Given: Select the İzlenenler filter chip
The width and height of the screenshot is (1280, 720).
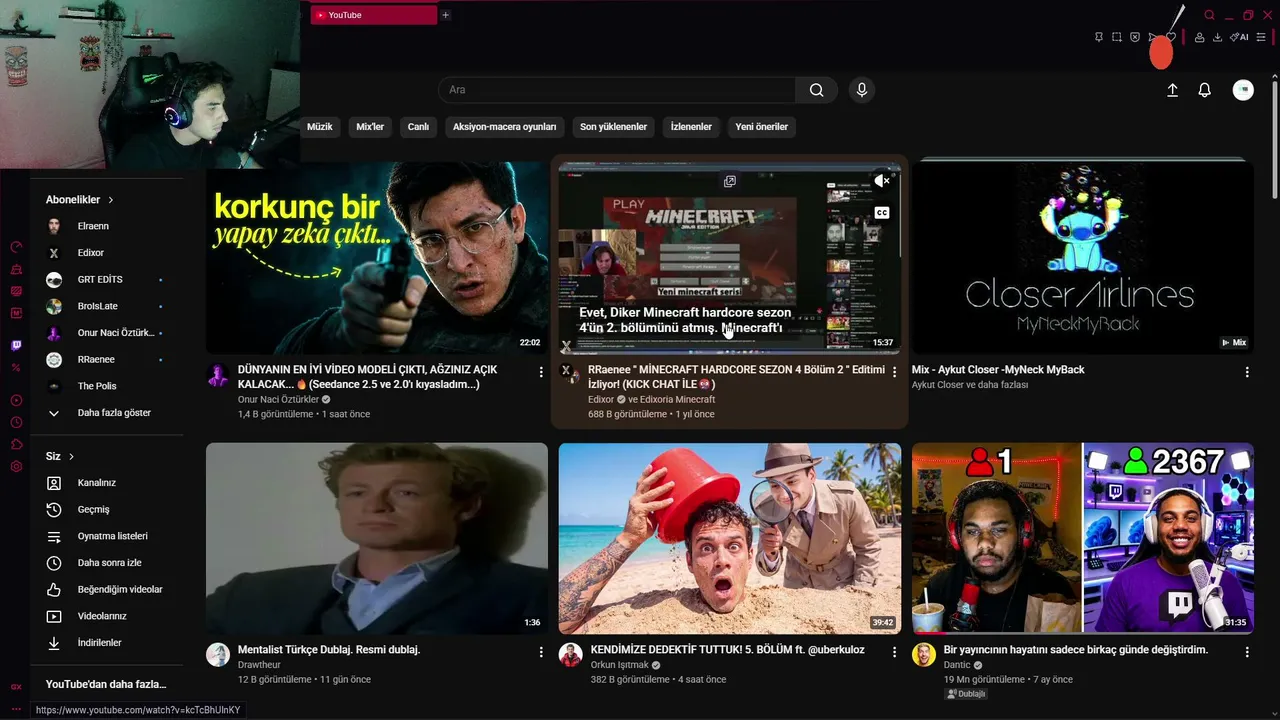Looking at the screenshot, I should tap(691, 127).
